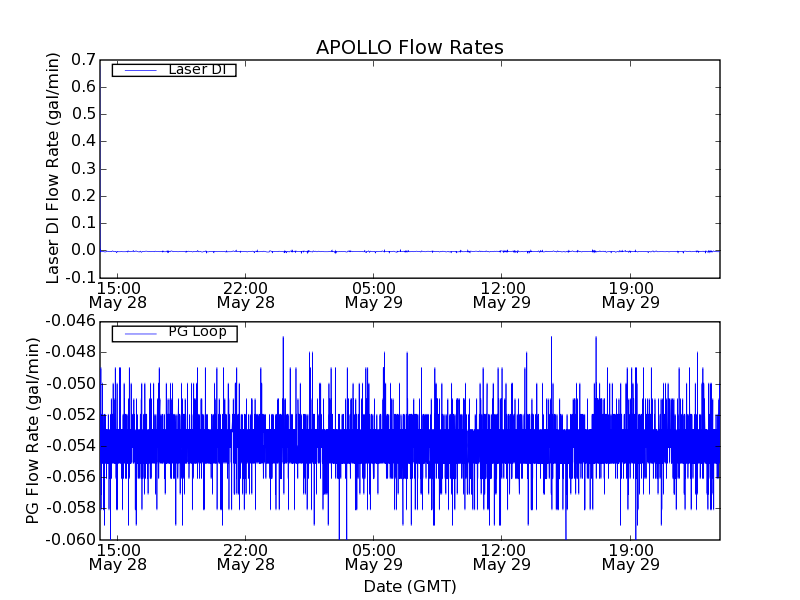Viewport: 800px width, 600px height.
Task: Click the 0.0 tick on Laser DI axis
Action: coord(81,251)
